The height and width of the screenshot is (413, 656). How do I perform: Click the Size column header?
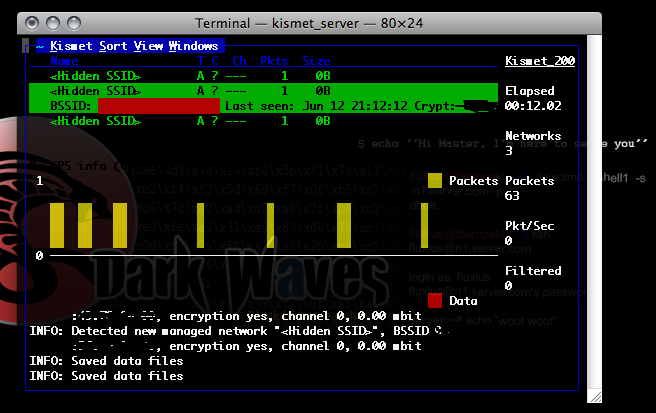click(316, 61)
